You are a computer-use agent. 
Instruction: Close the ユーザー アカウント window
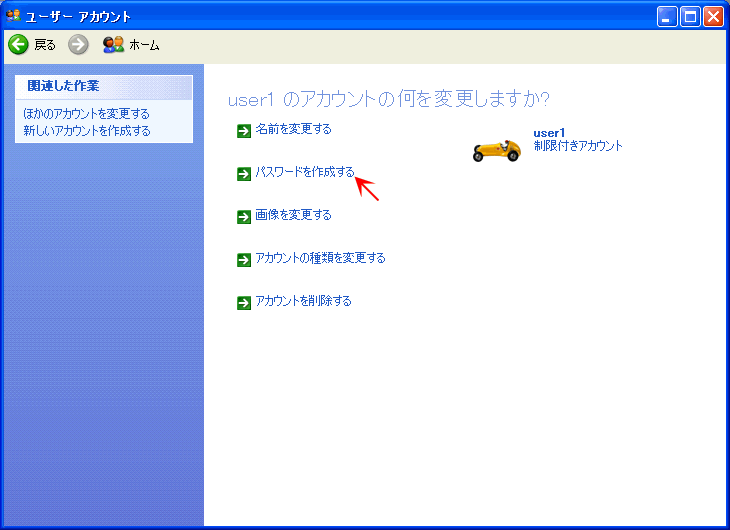click(713, 17)
